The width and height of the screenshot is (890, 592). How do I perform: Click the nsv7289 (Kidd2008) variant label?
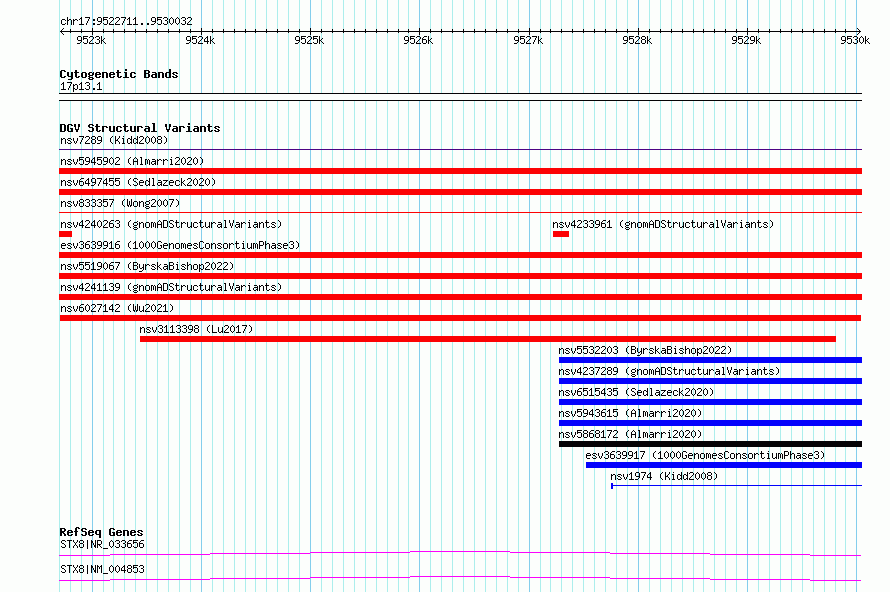(x=114, y=140)
